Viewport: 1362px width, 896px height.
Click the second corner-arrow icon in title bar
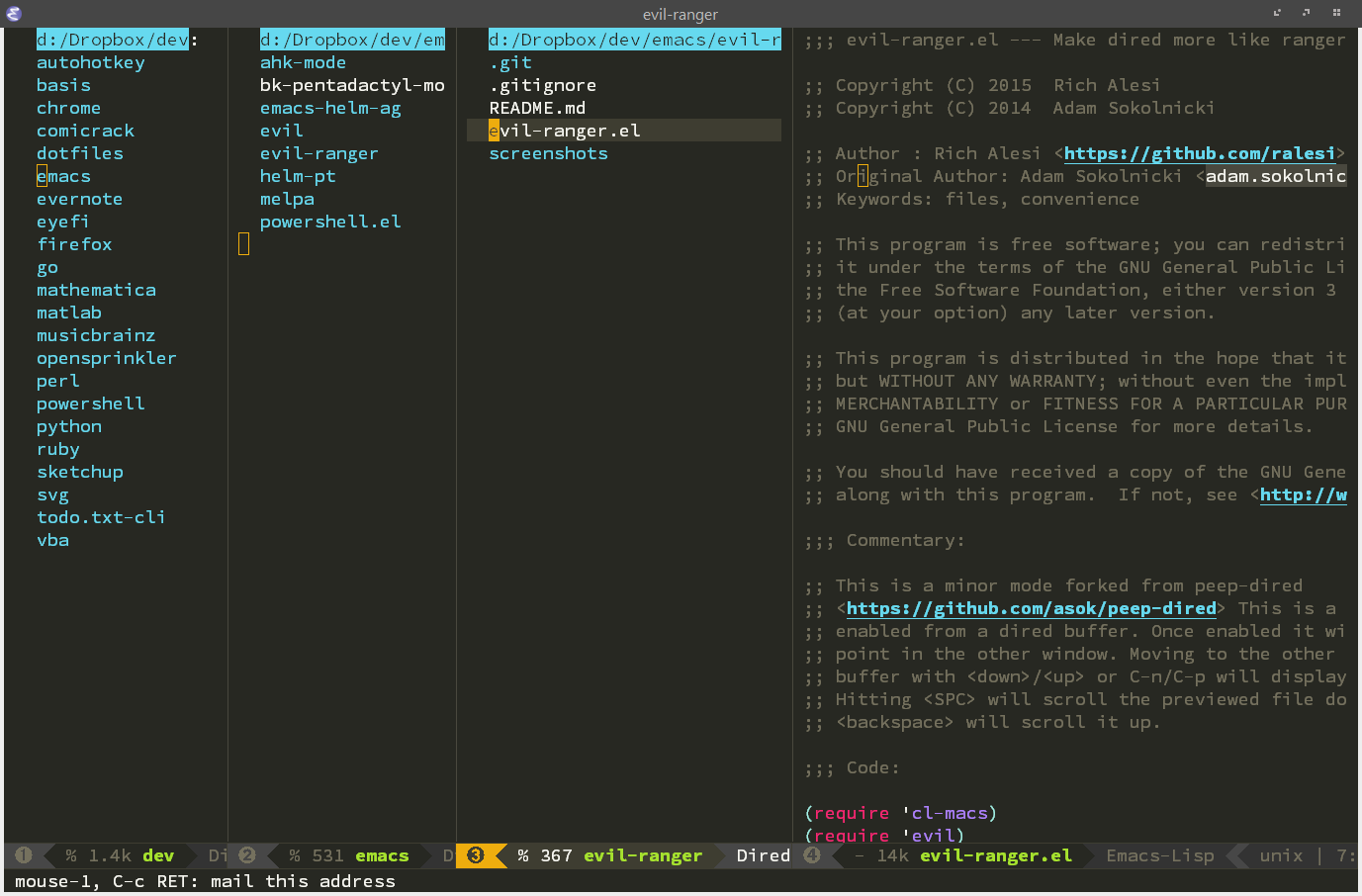pos(1307,13)
